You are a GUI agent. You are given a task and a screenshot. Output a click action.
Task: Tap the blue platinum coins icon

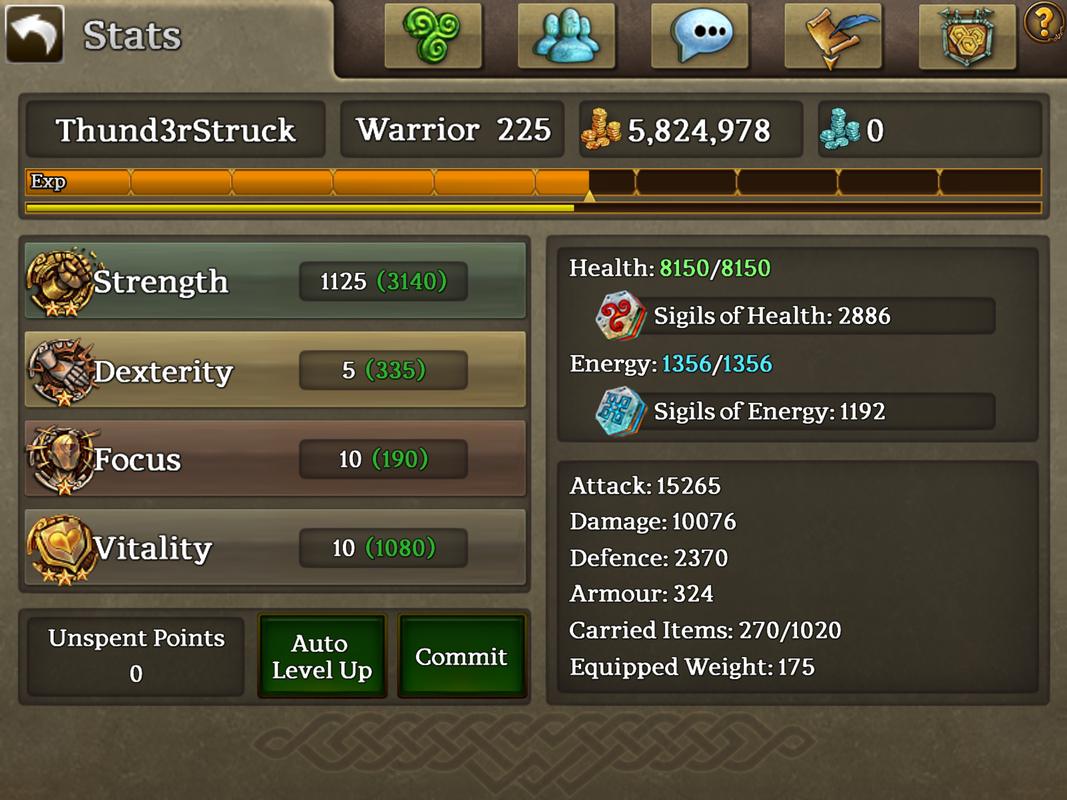[840, 129]
